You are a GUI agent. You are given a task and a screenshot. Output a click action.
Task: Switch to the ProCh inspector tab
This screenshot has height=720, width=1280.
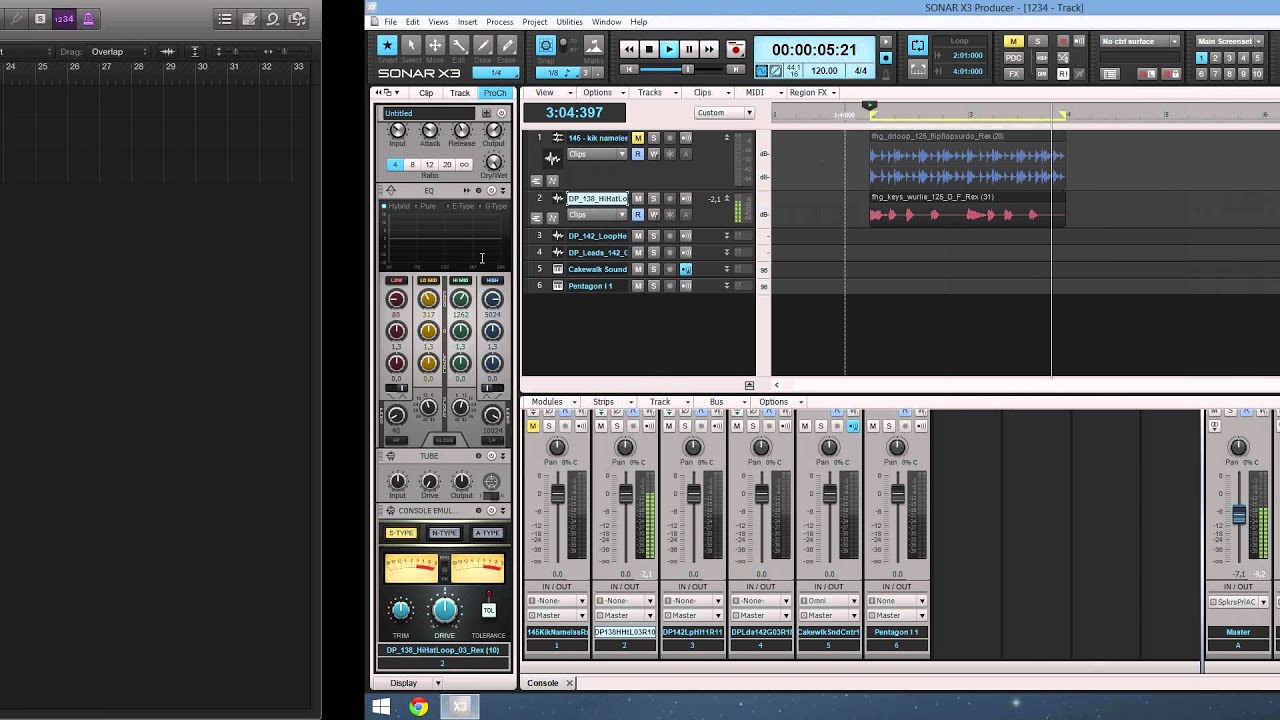coord(495,93)
